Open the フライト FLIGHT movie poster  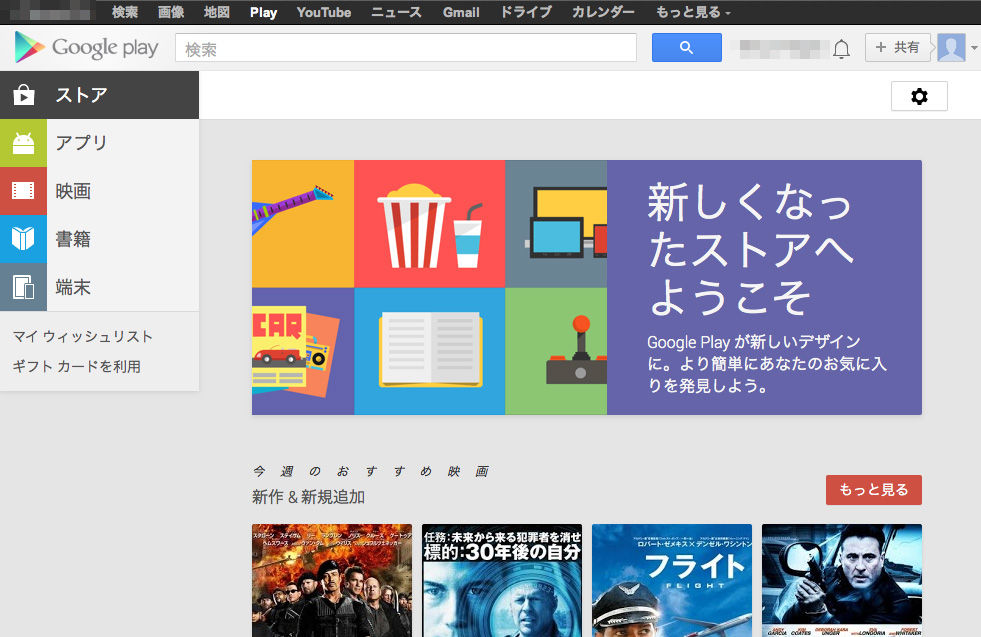coord(672,581)
